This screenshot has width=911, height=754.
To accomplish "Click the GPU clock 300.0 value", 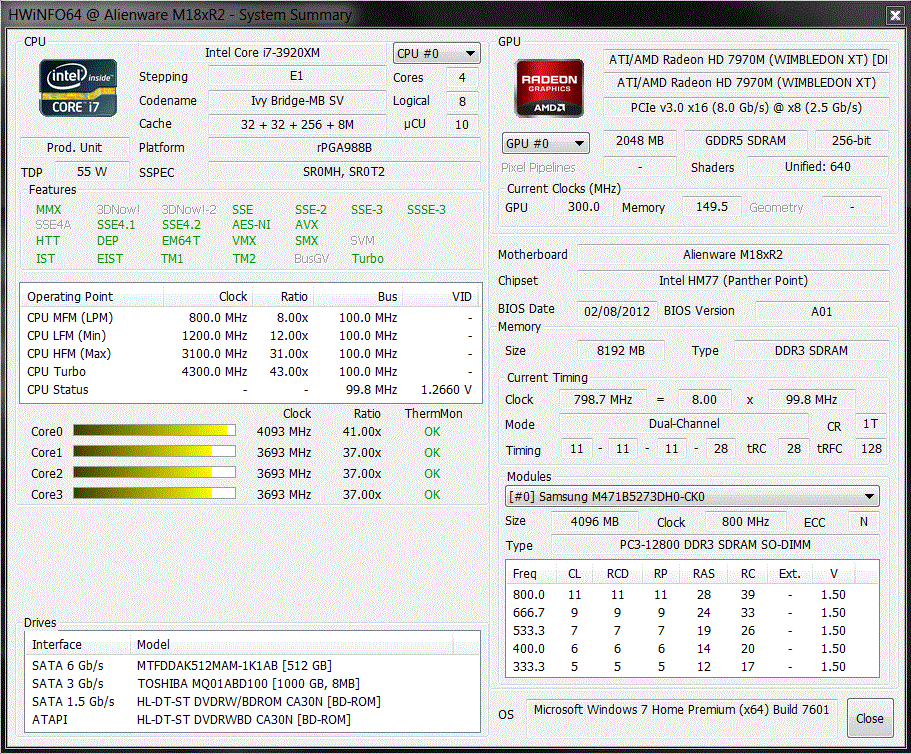I will click(583, 207).
